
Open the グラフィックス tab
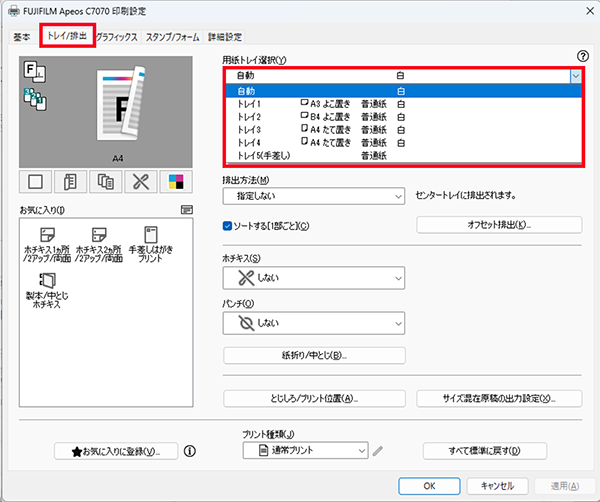pyautogui.click(x=117, y=37)
